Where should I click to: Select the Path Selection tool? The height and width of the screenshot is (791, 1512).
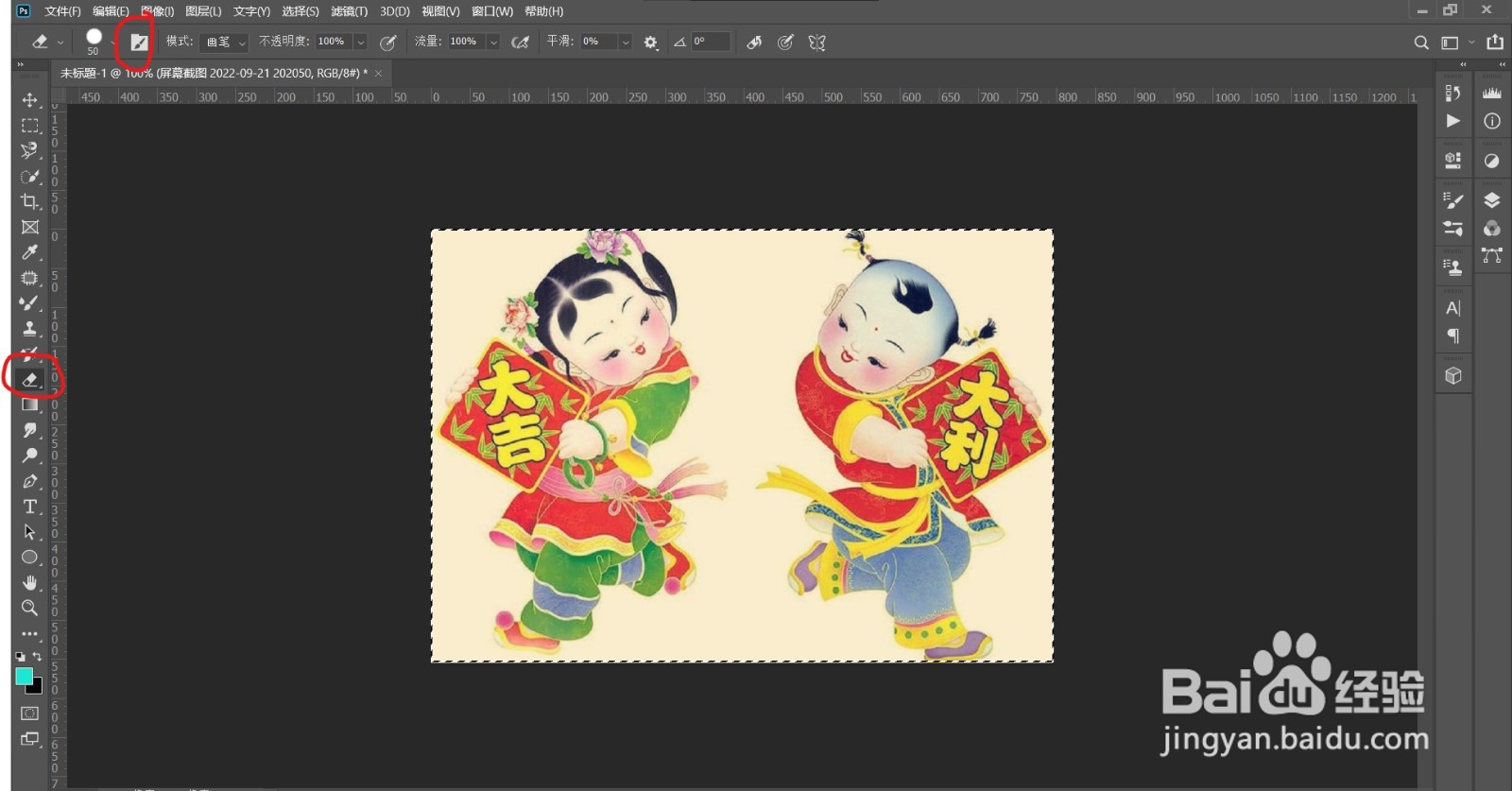click(x=30, y=532)
